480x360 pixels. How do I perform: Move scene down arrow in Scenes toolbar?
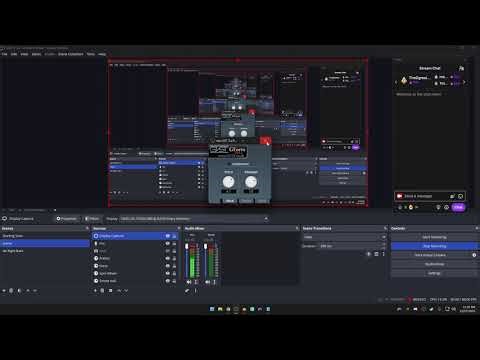[35, 291]
